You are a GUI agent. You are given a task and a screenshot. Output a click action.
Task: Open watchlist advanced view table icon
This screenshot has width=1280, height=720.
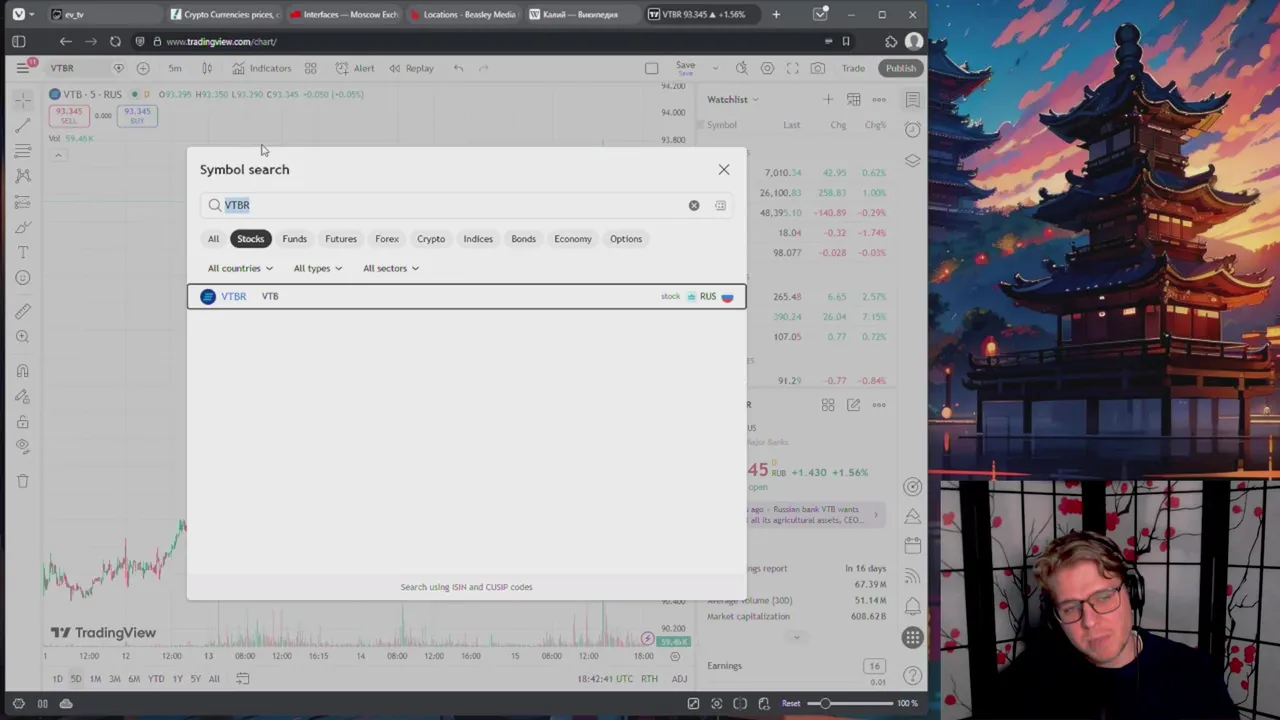tap(853, 99)
